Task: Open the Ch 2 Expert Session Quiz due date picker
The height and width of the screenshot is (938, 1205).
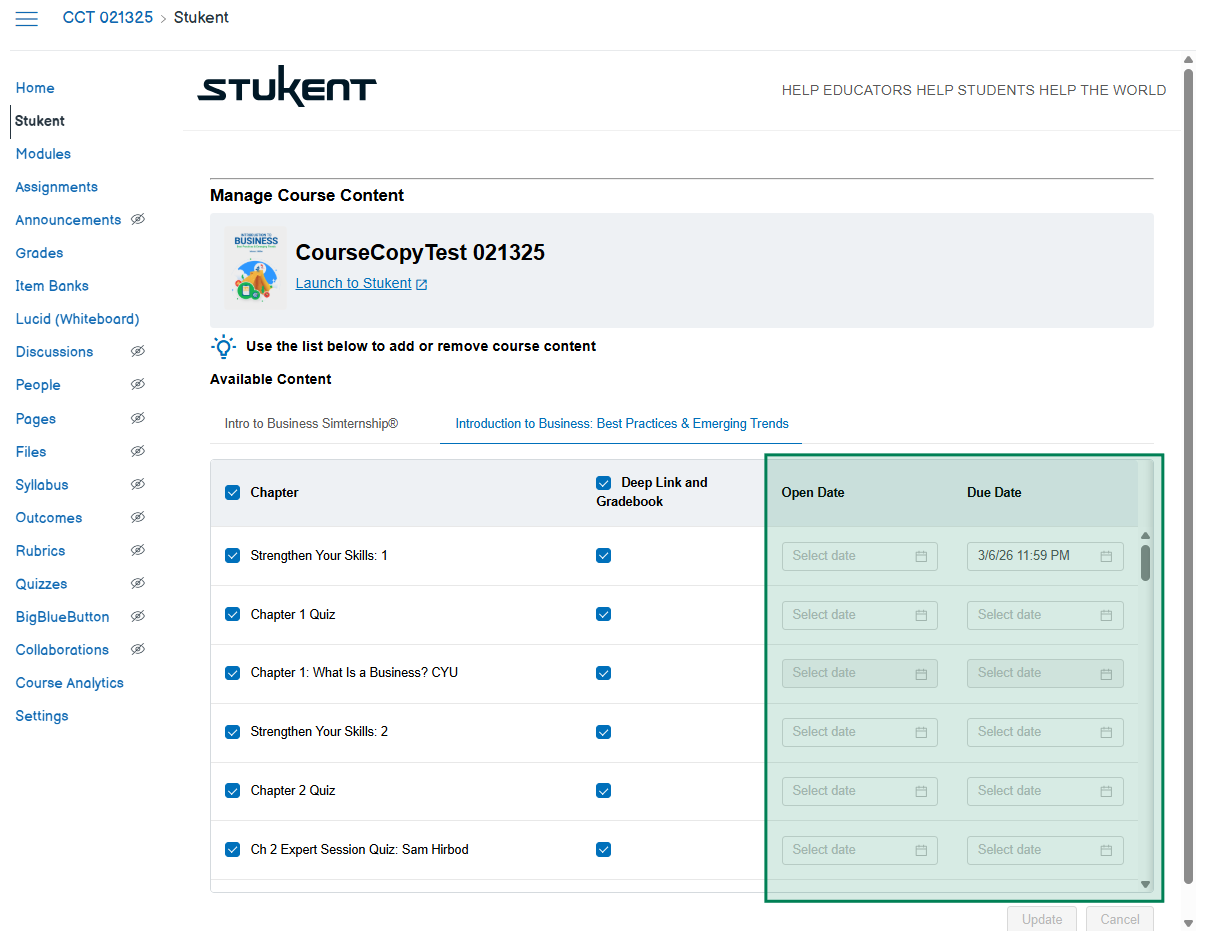Action: point(1044,850)
